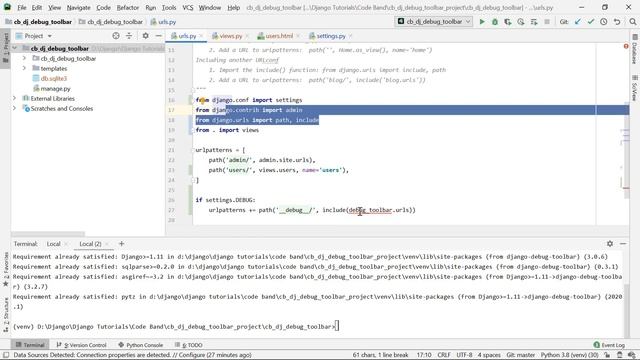Open the Database side tool window
Viewport: 640px width, 360px height.
635,49
